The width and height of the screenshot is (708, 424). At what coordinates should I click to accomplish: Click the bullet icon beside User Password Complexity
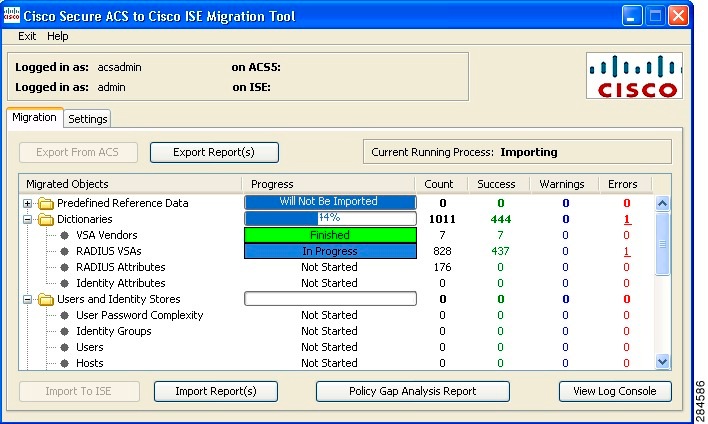65,315
